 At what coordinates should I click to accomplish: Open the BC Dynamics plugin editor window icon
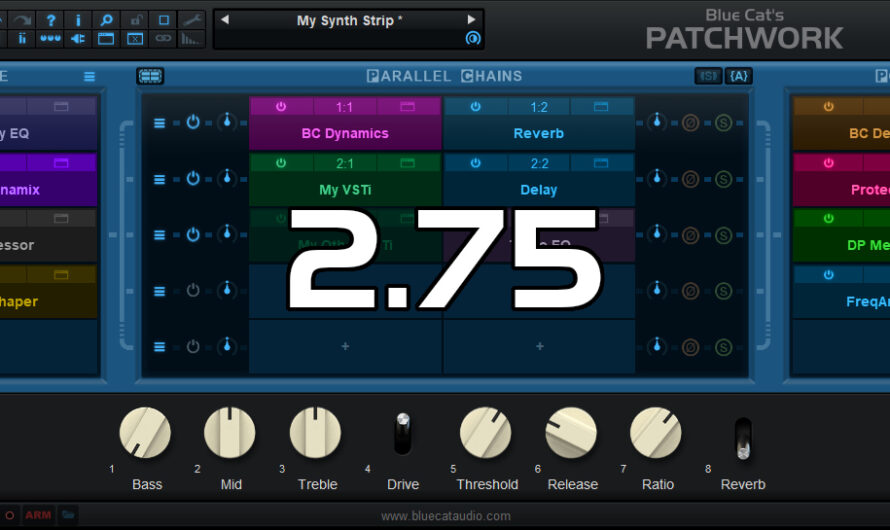click(407, 107)
